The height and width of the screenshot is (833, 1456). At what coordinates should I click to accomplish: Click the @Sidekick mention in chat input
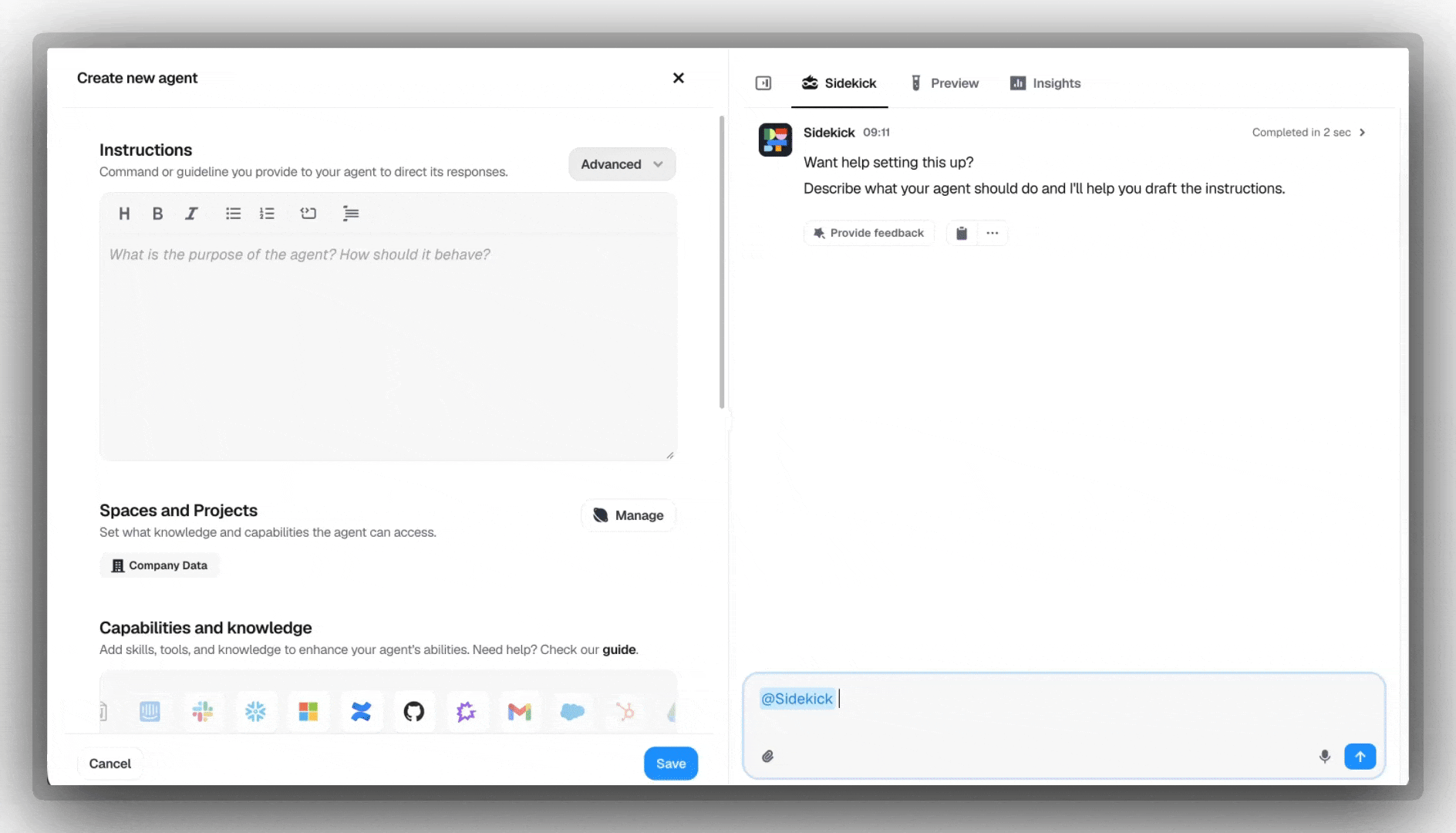pyautogui.click(x=797, y=699)
